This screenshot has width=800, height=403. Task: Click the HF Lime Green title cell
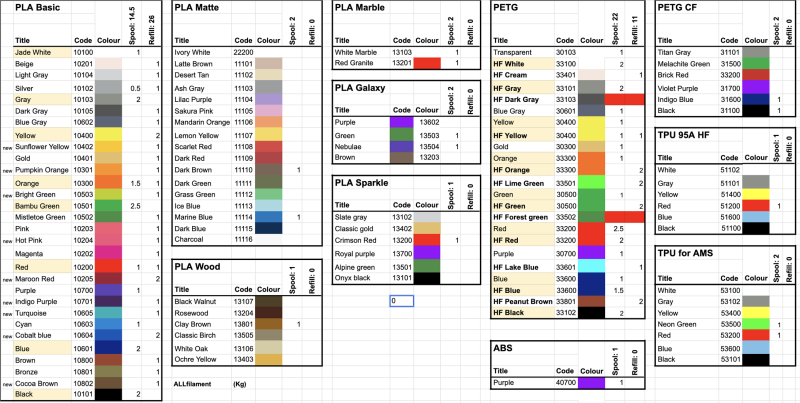point(523,183)
